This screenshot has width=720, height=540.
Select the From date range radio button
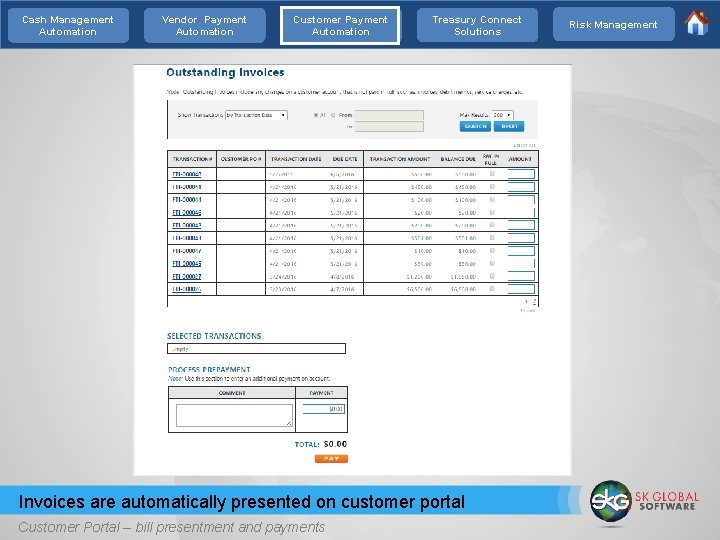[333, 115]
